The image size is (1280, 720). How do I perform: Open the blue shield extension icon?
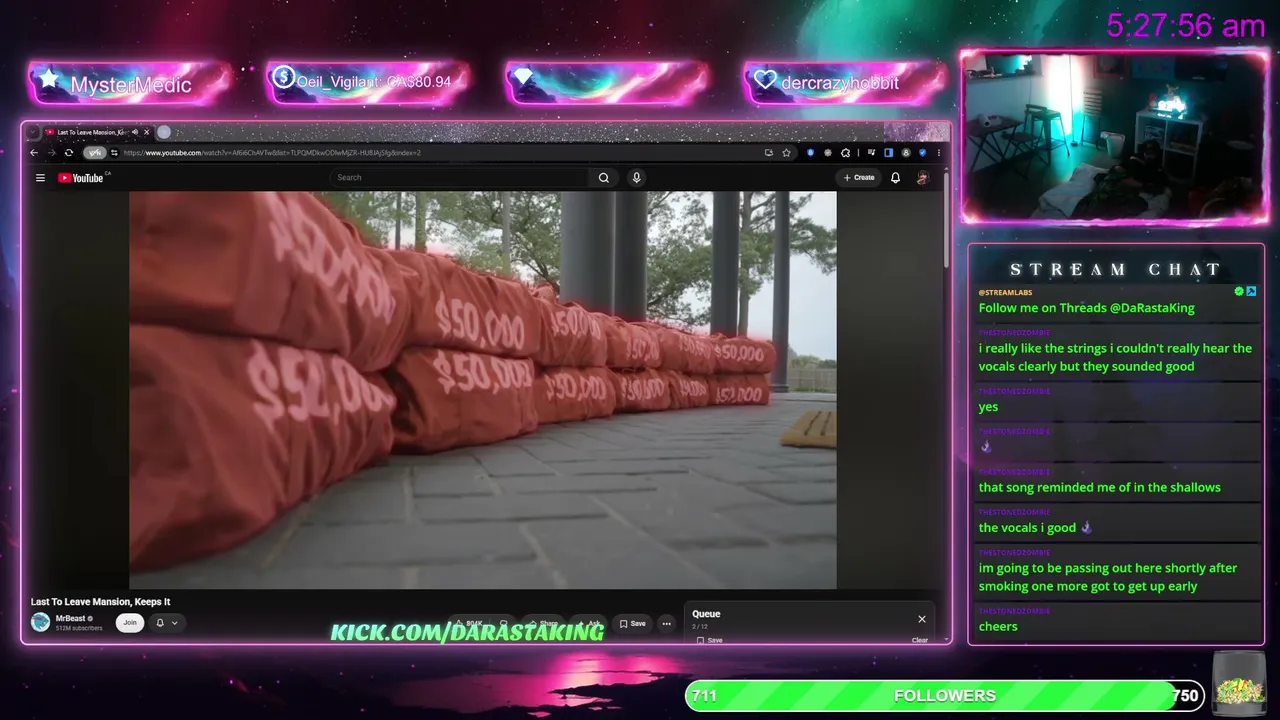point(810,153)
